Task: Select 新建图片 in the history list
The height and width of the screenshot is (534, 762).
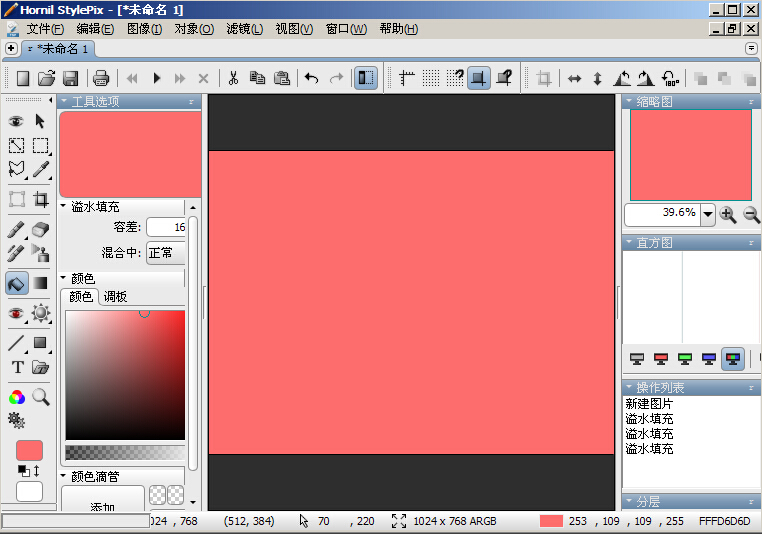Action: (649, 404)
